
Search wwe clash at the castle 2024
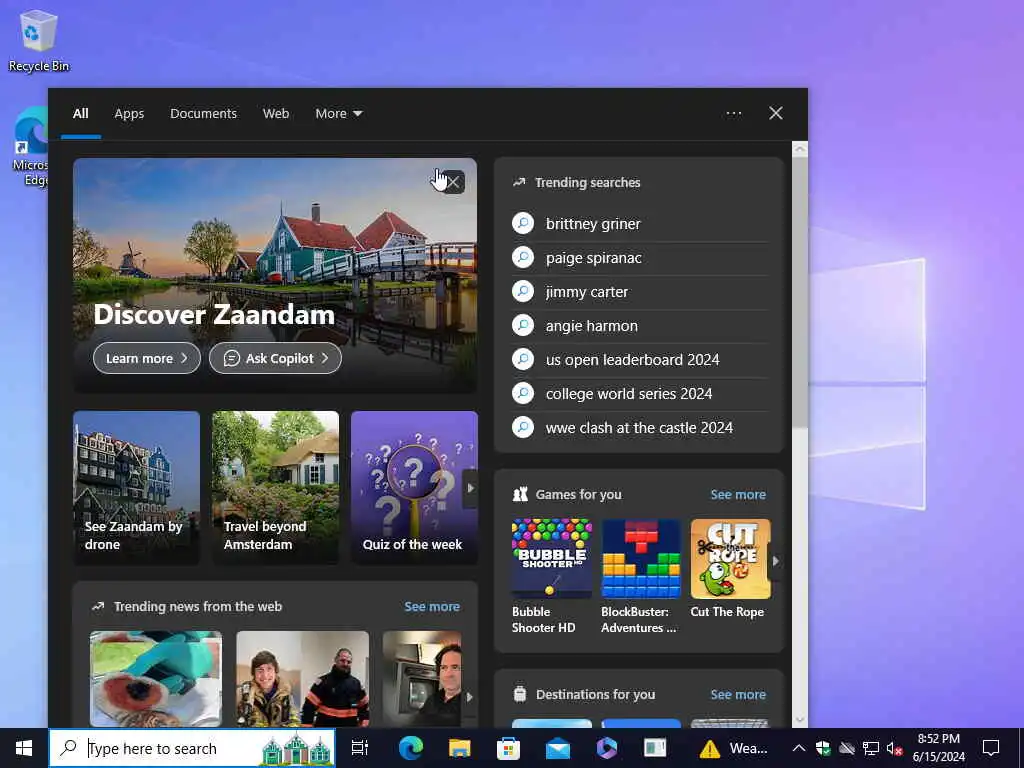click(x=640, y=428)
